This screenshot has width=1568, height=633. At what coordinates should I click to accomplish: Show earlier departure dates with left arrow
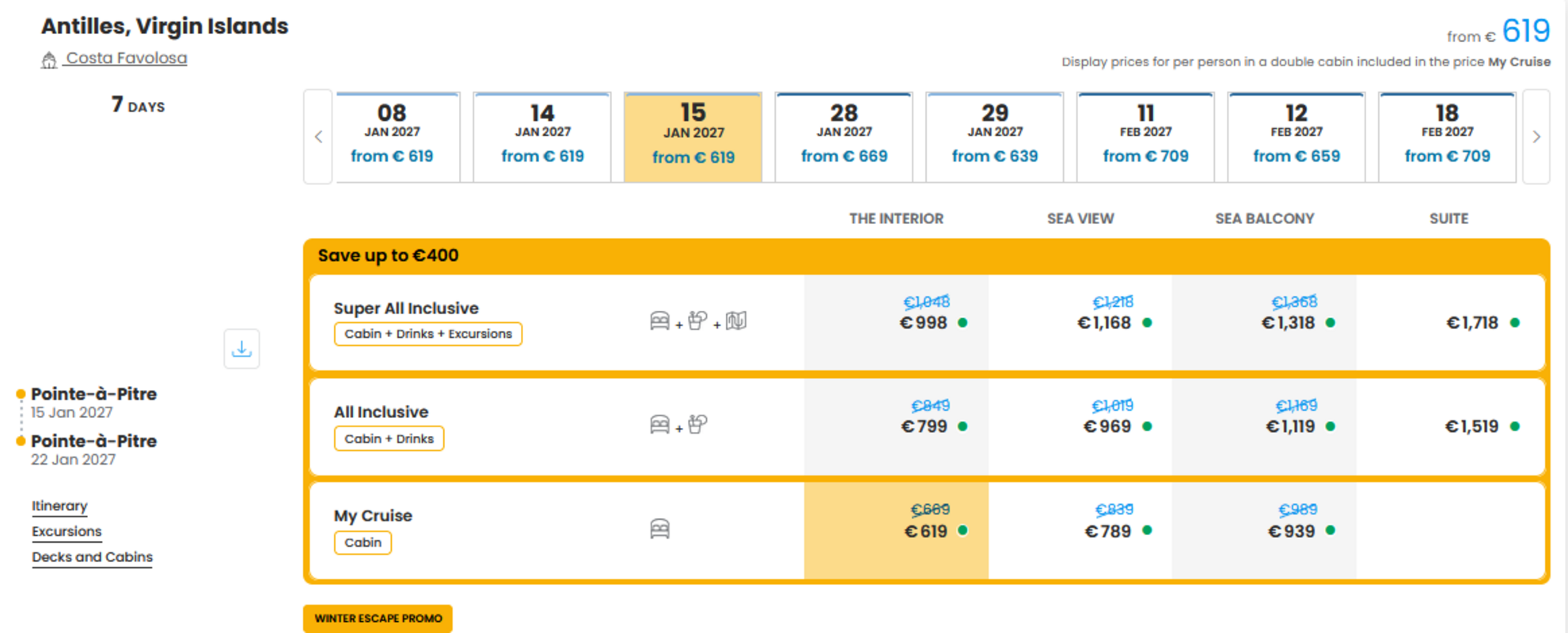coord(318,137)
